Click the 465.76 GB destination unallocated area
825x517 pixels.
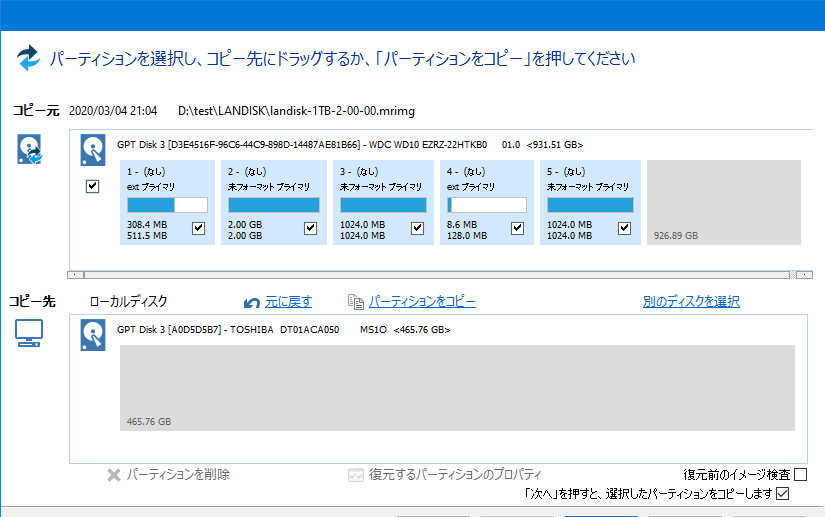[456, 388]
